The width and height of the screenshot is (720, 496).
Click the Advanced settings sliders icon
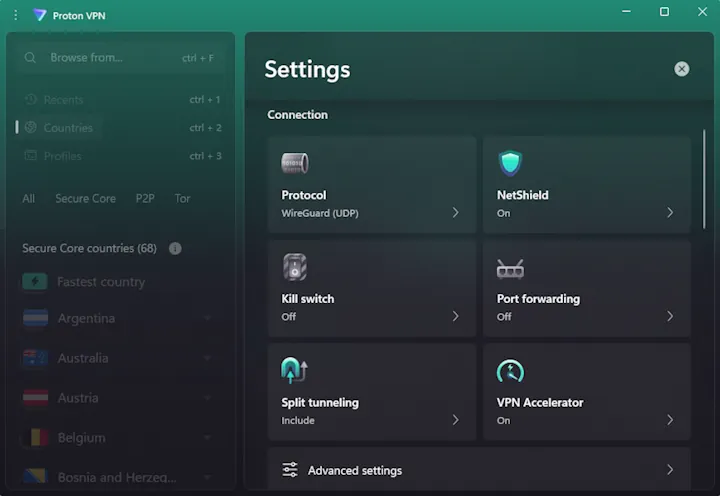point(290,470)
